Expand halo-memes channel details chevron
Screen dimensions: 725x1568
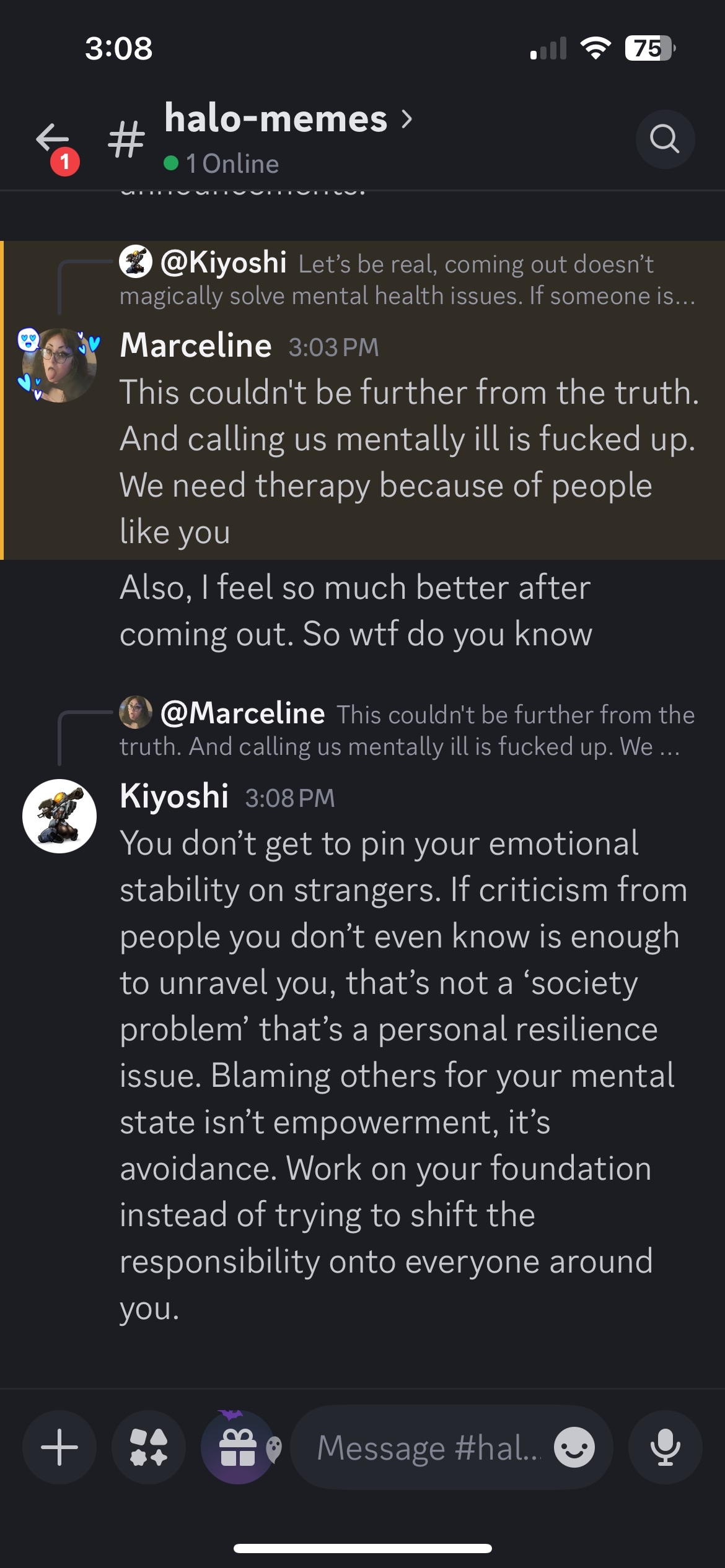(x=407, y=118)
